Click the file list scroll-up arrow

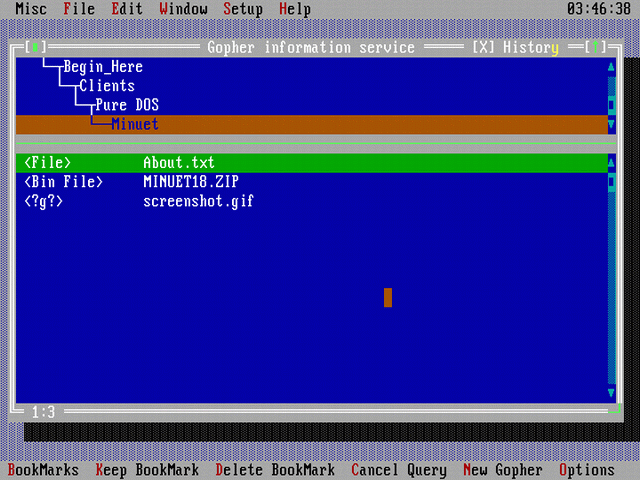(612, 162)
